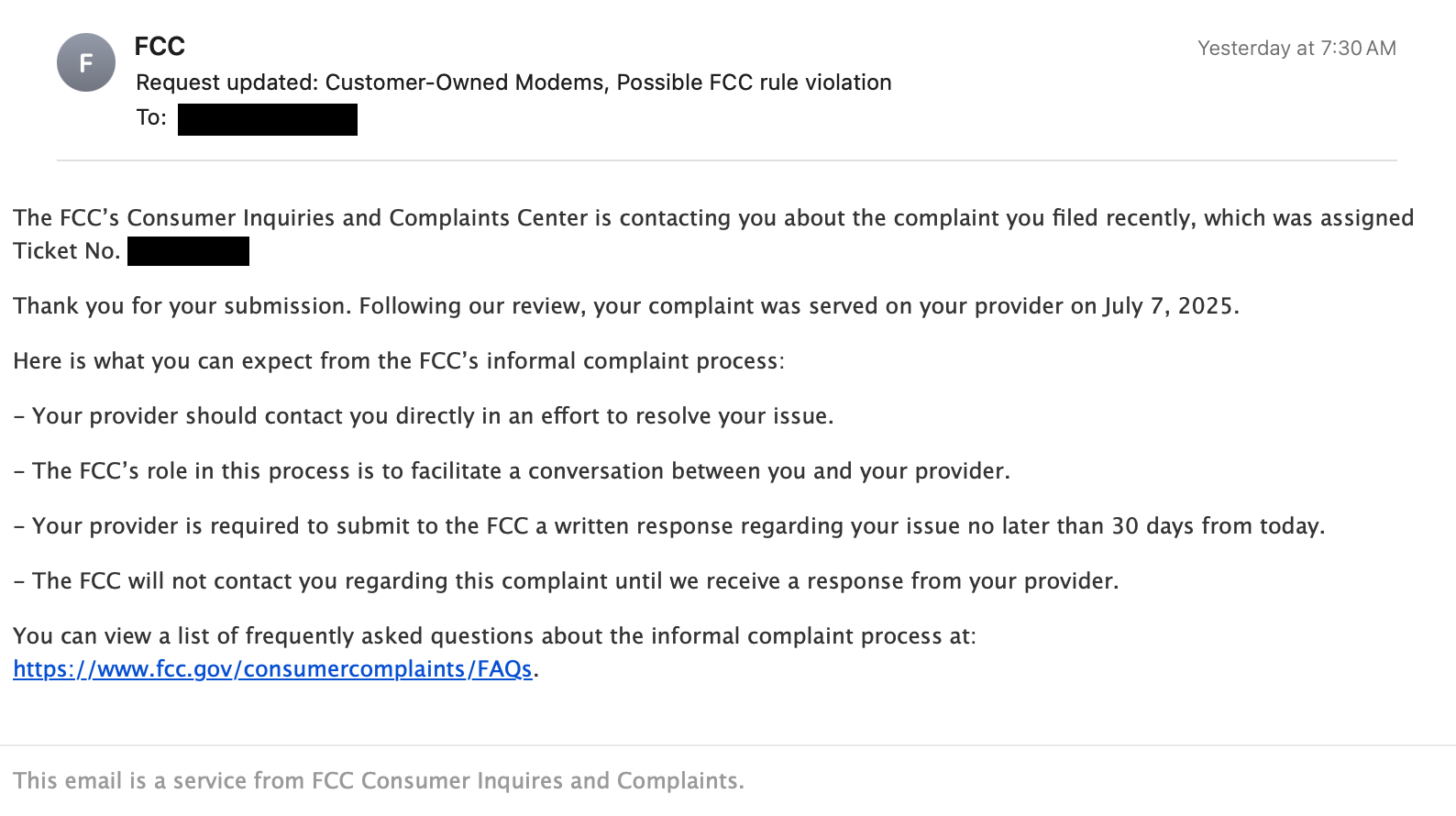
Task: Click 'Possible FCC rule violation' in subject
Action: coord(754,83)
